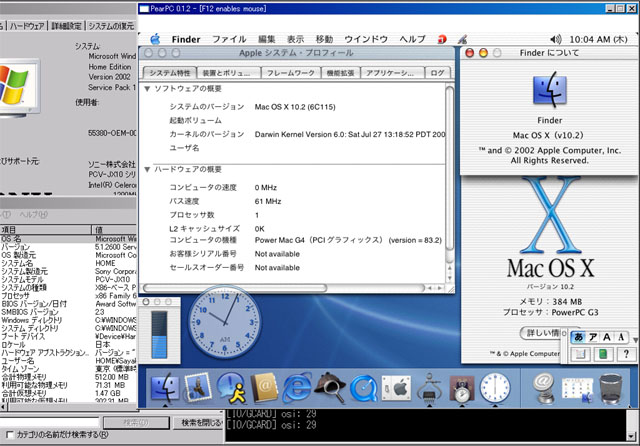Open the Apple menu
640x446 pixels.
coord(152,39)
